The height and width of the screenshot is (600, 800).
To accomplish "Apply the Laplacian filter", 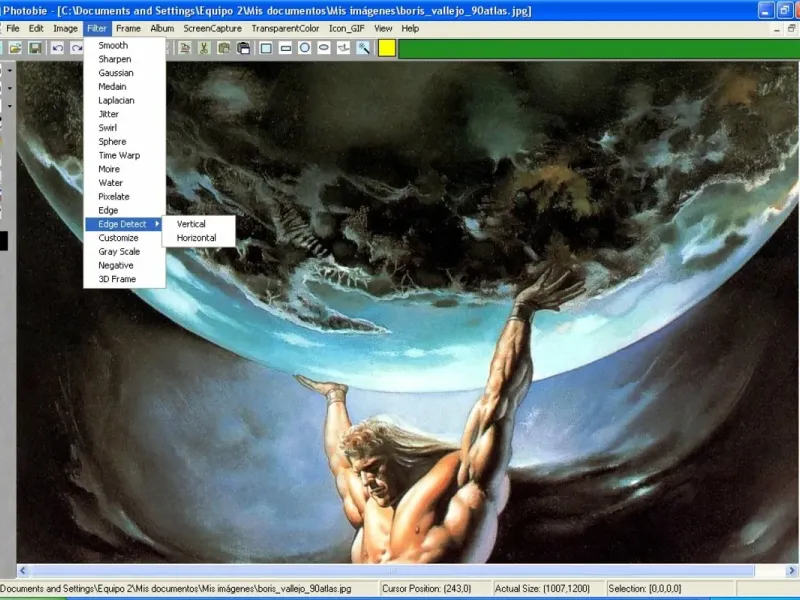I will coord(124,101).
